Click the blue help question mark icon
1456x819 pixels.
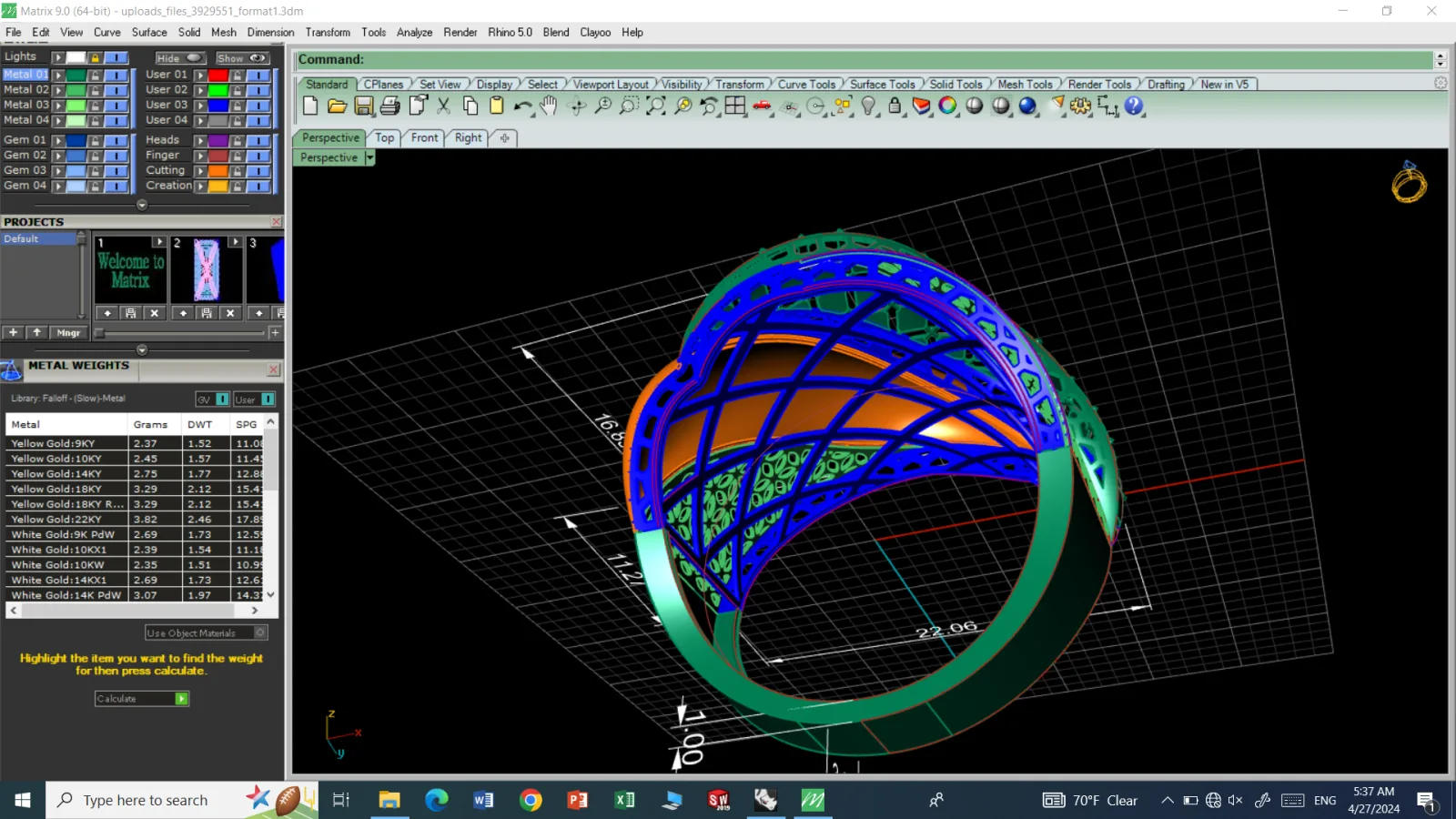tap(1133, 106)
